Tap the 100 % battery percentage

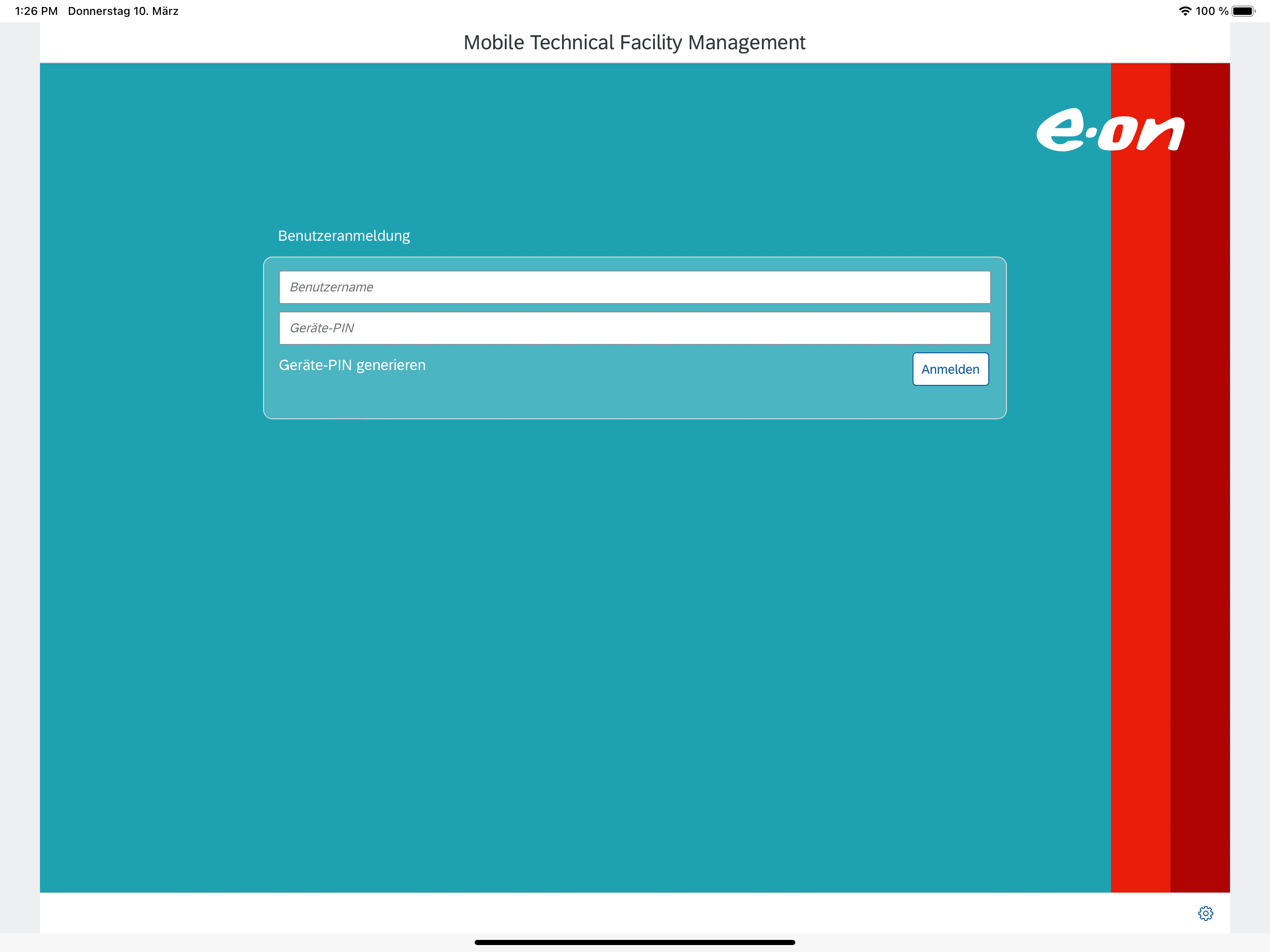pyautogui.click(x=1211, y=11)
